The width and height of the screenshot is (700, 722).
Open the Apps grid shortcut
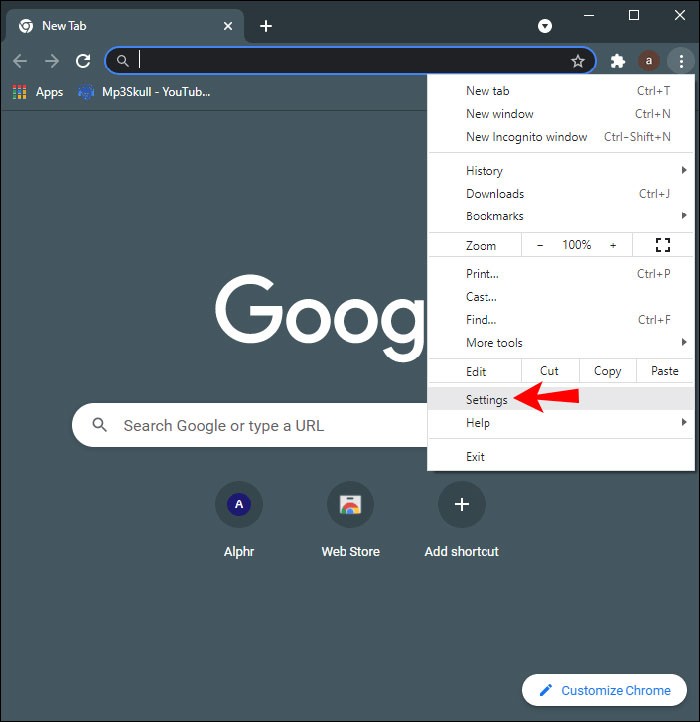point(37,92)
